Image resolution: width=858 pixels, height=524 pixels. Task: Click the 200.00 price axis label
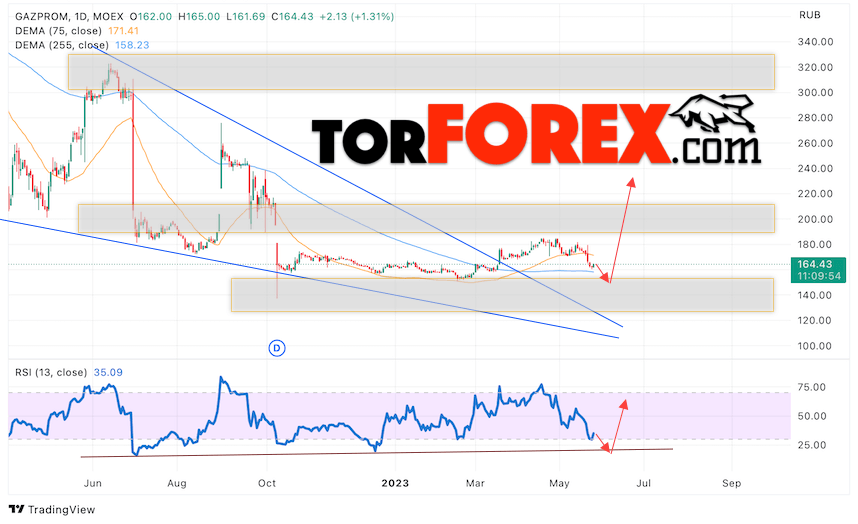click(x=815, y=219)
